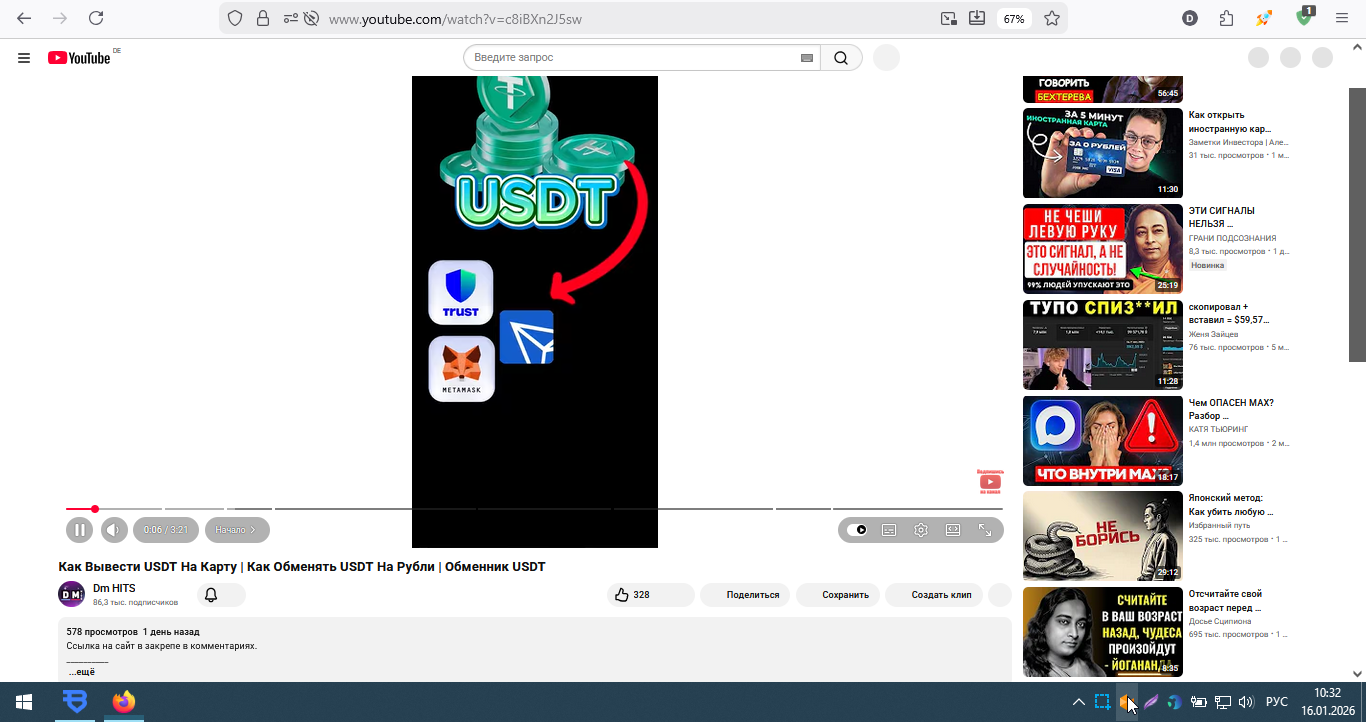Enter fullscreen mode
Viewport: 1366px width, 722px height.
click(985, 530)
